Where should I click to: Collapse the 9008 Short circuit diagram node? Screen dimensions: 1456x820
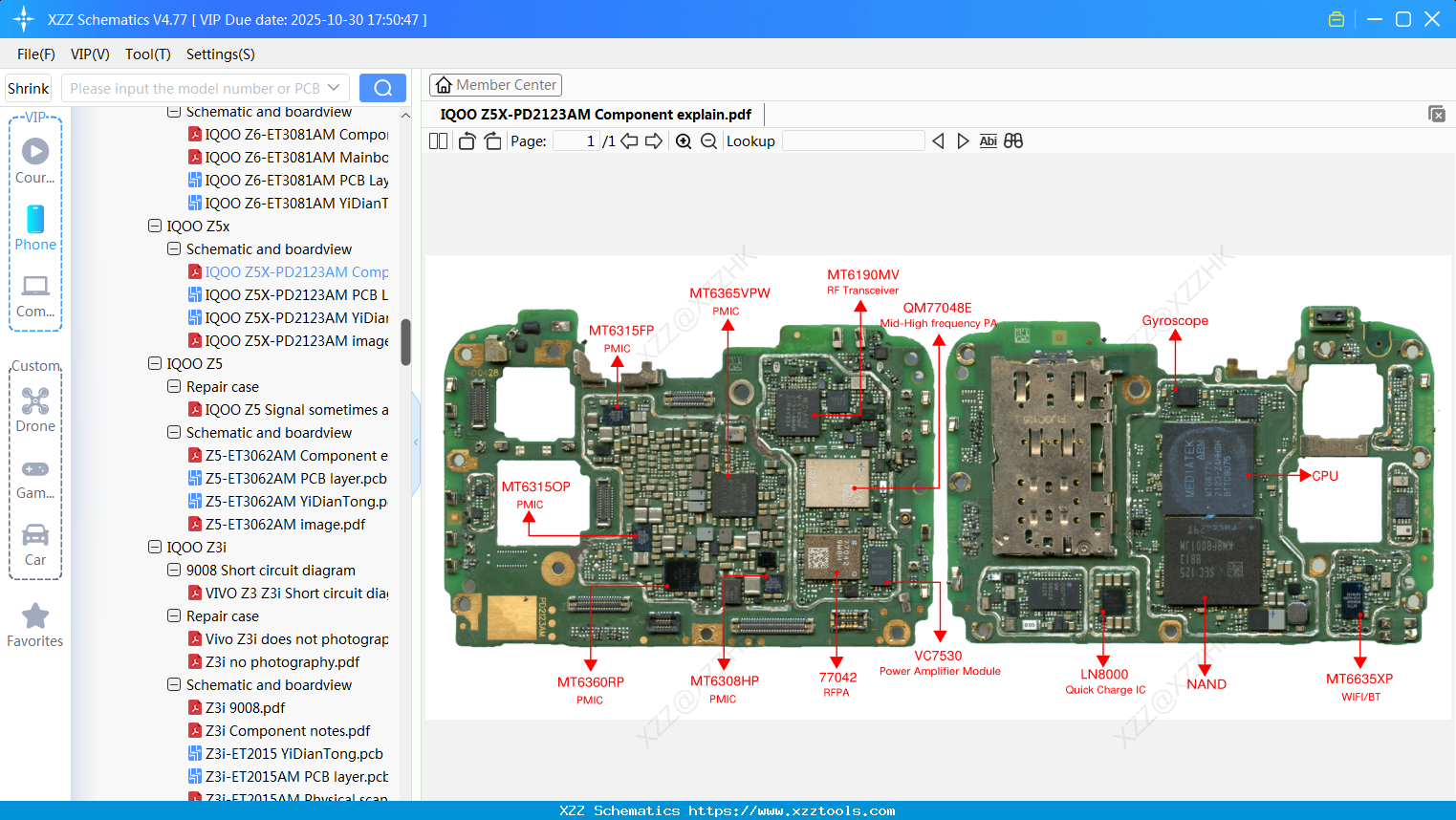tap(173, 570)
